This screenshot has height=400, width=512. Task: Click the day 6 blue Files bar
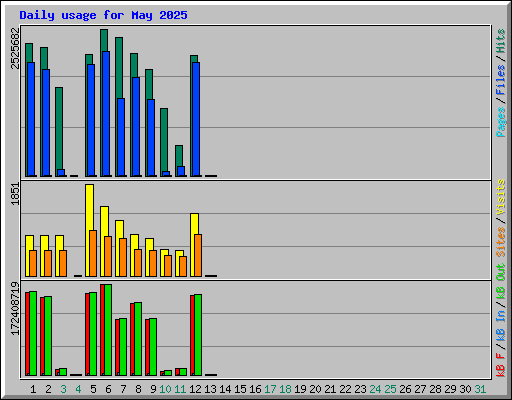tap(106, 114)
